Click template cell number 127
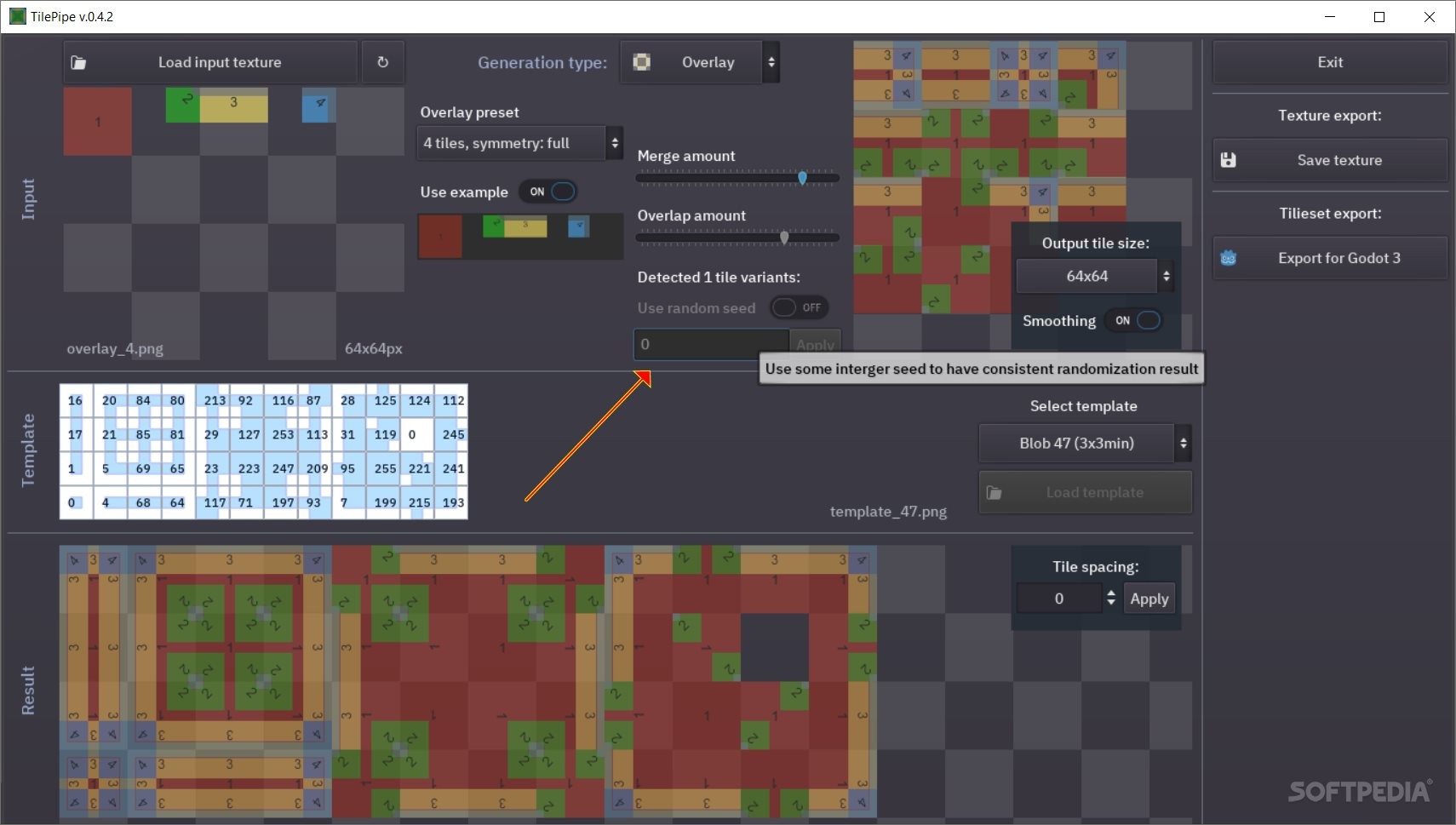The image size is (1456, 825). click(249, 434)
